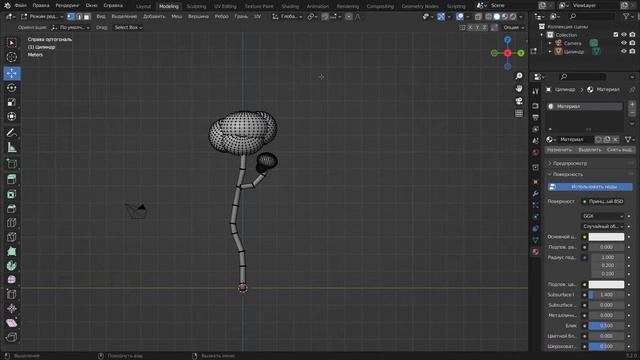Open the Файл menu

[x=21, y=6]
